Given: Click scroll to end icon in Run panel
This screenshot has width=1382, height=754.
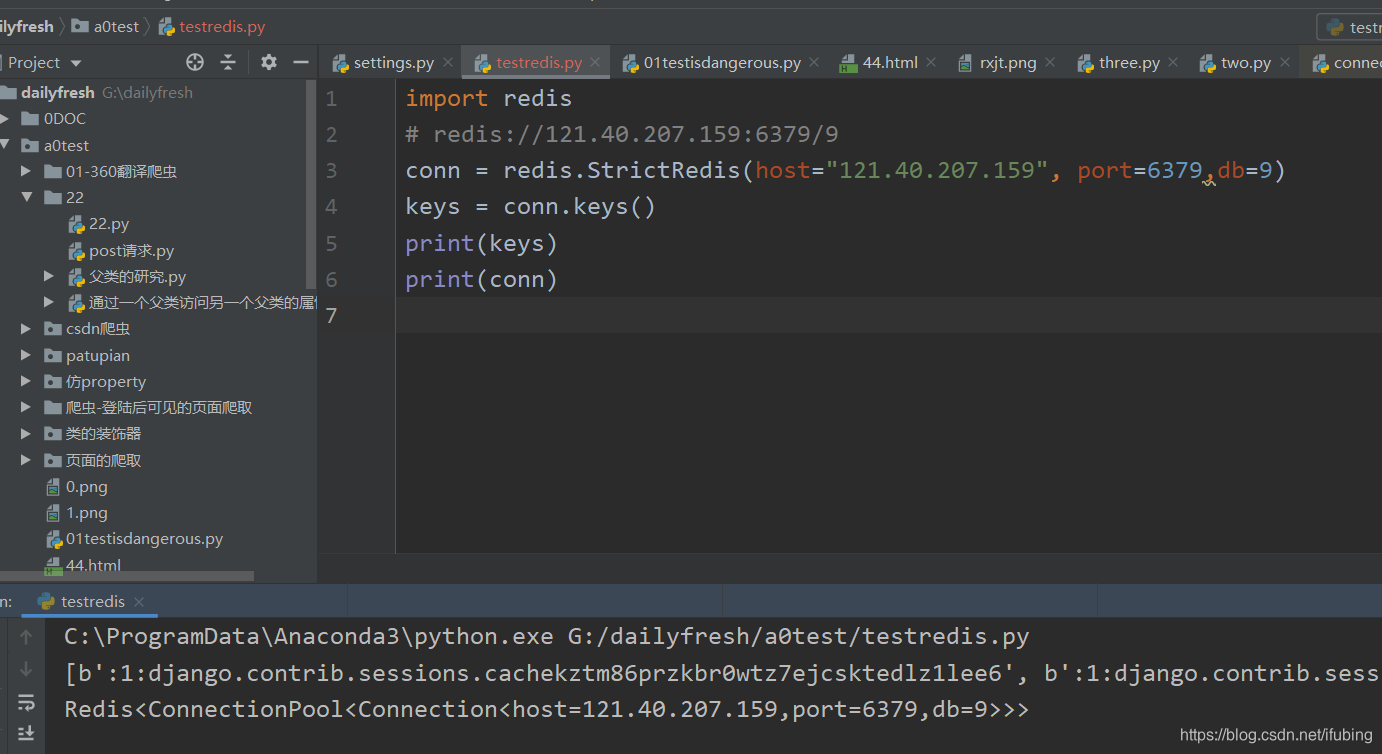Looking at the screenshot, I should (x=26, y=733).
